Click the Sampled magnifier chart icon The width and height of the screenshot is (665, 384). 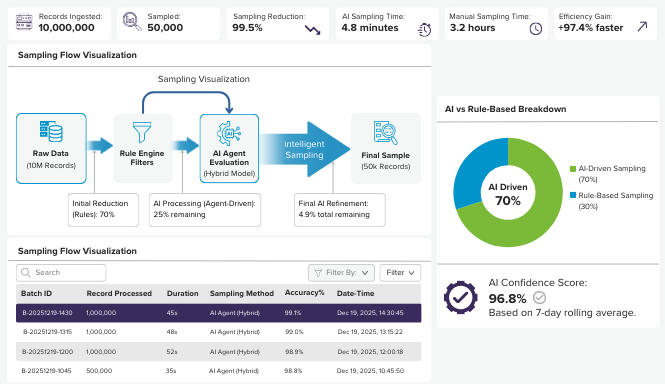pos(132,21)
